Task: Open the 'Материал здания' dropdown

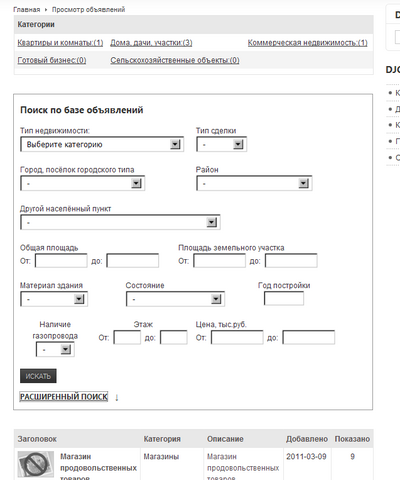Action: tap(54, 299)
